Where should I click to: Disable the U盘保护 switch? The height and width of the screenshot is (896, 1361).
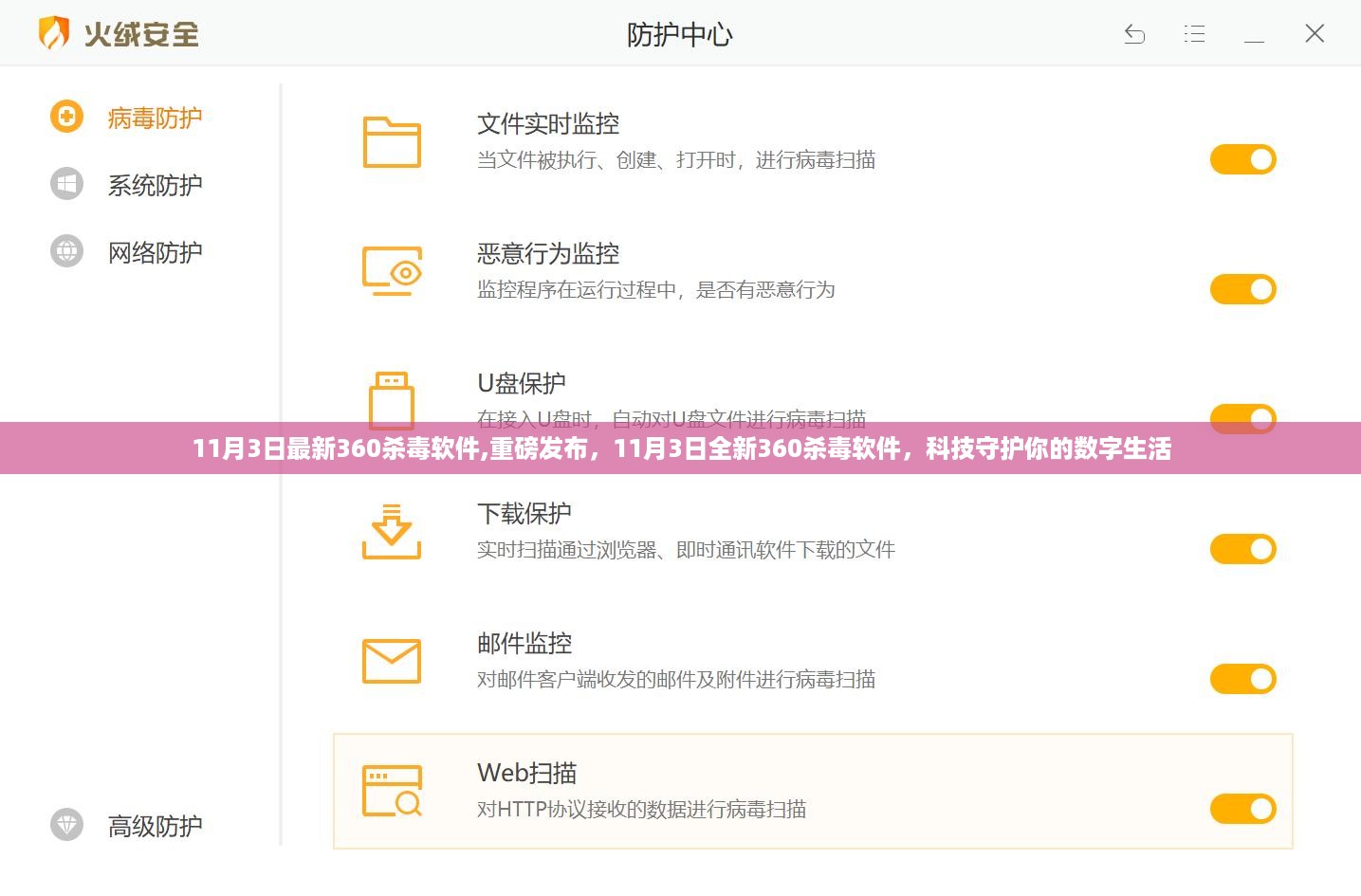(1242, 419)
